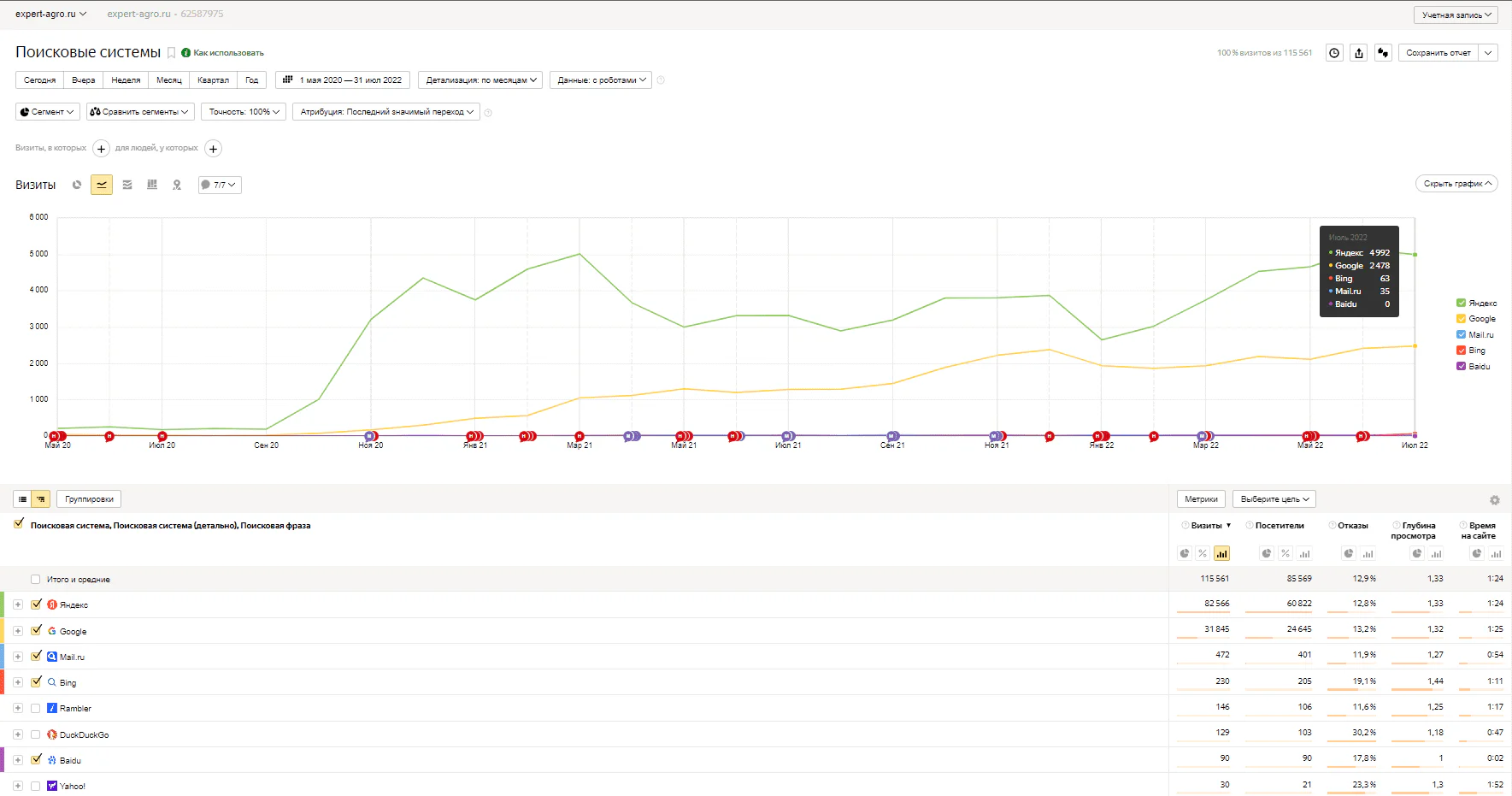This screenshot has width=1512, height=796.
Task: Open the Учетная запись account menu
Action: tap(1456, 15)
